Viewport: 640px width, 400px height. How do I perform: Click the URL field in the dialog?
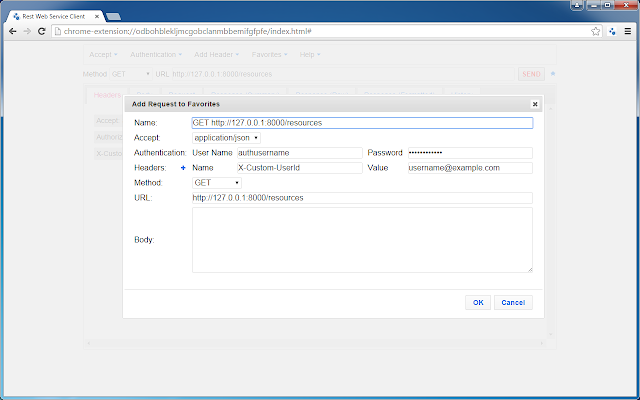(x=362, y=198)
